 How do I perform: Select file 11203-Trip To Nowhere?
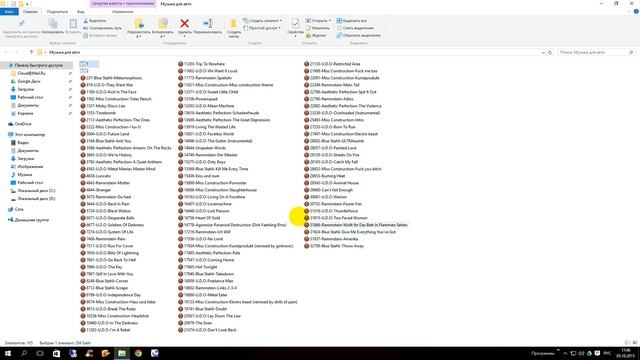(201, 64)
